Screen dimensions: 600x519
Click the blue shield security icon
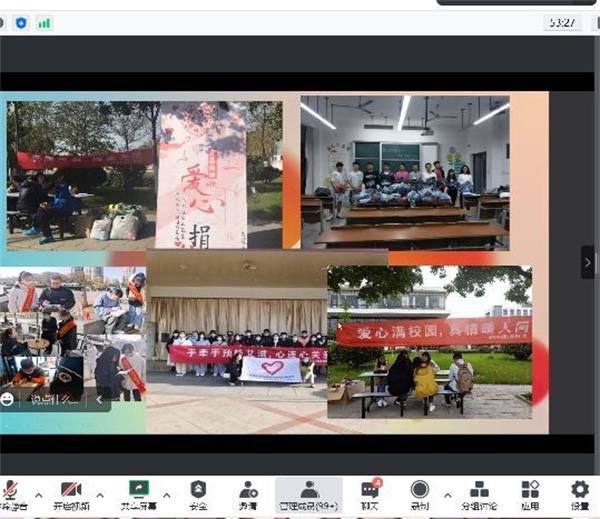(x=21, y=22)
